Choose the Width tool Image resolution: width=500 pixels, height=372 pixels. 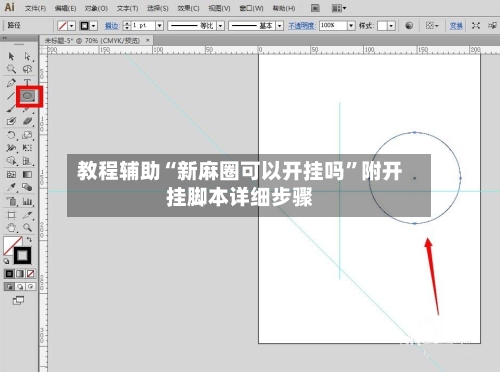(11, 148)
